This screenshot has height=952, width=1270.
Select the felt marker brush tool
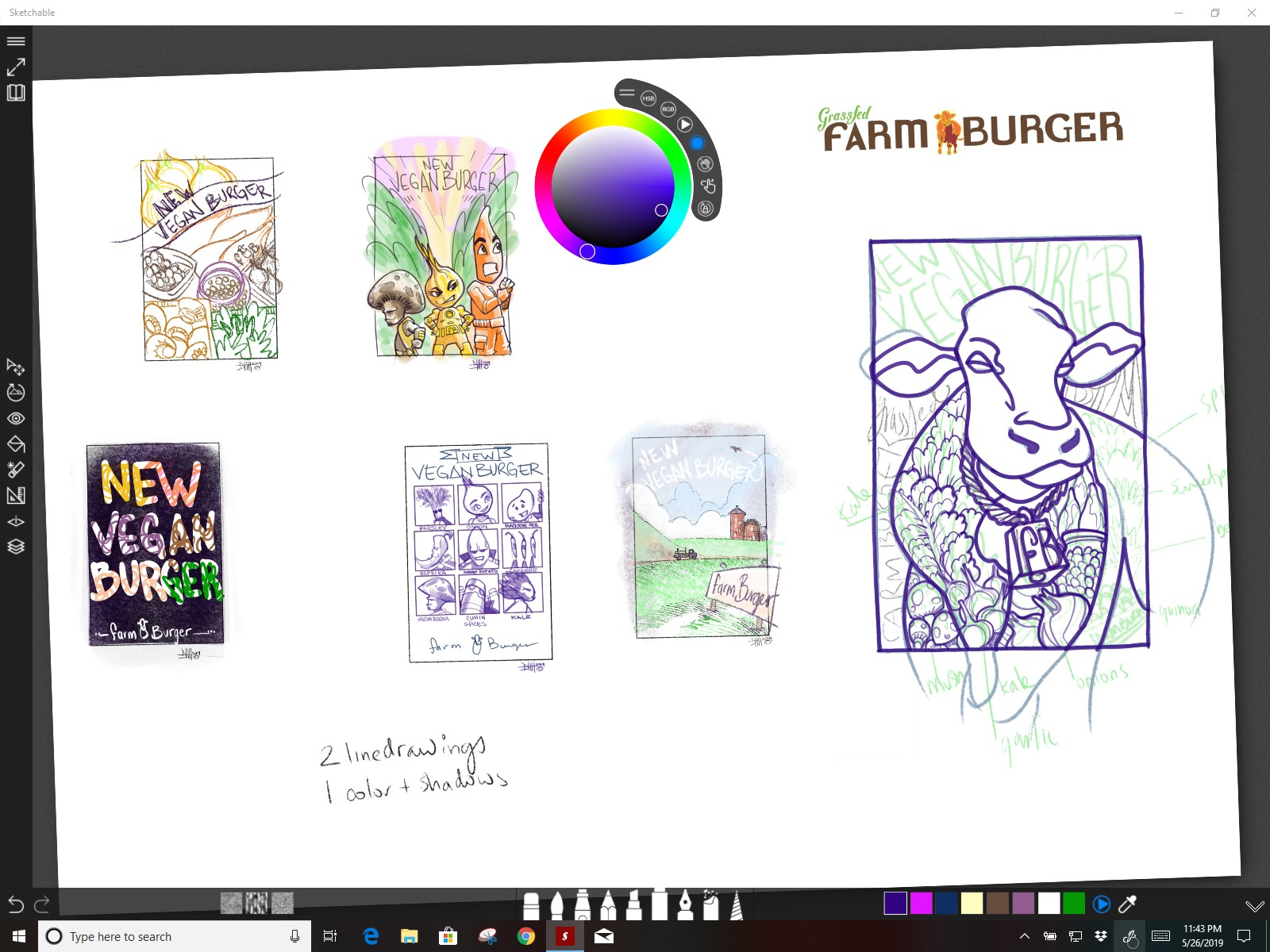(583, 904)
